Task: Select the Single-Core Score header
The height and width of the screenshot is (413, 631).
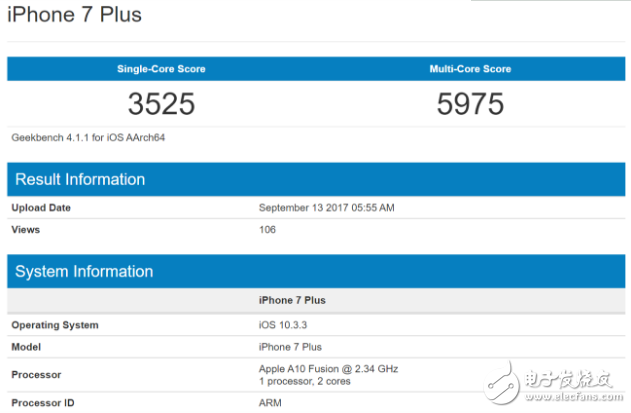Action: coord(160,69)
